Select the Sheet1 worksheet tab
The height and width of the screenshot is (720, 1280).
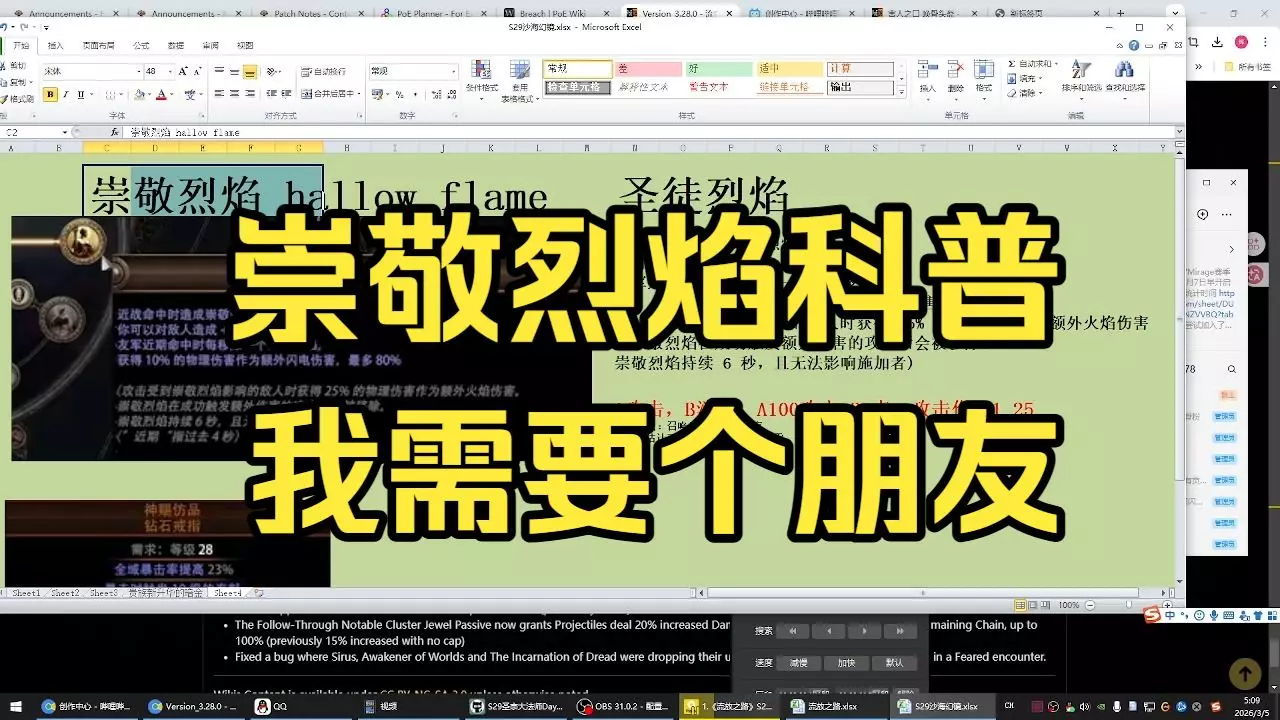coord(26,593)
